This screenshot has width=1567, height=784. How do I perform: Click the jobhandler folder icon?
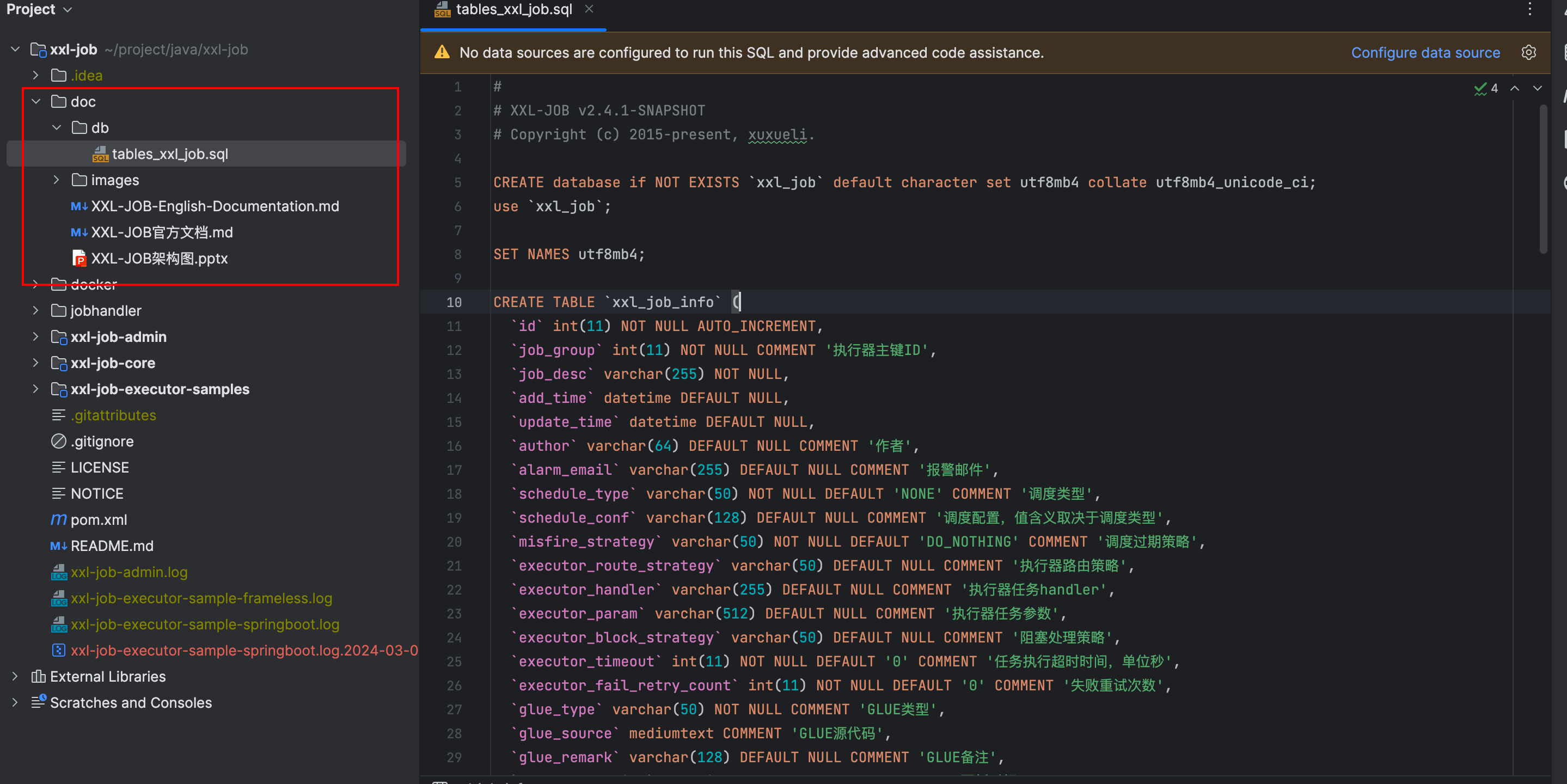59,311
